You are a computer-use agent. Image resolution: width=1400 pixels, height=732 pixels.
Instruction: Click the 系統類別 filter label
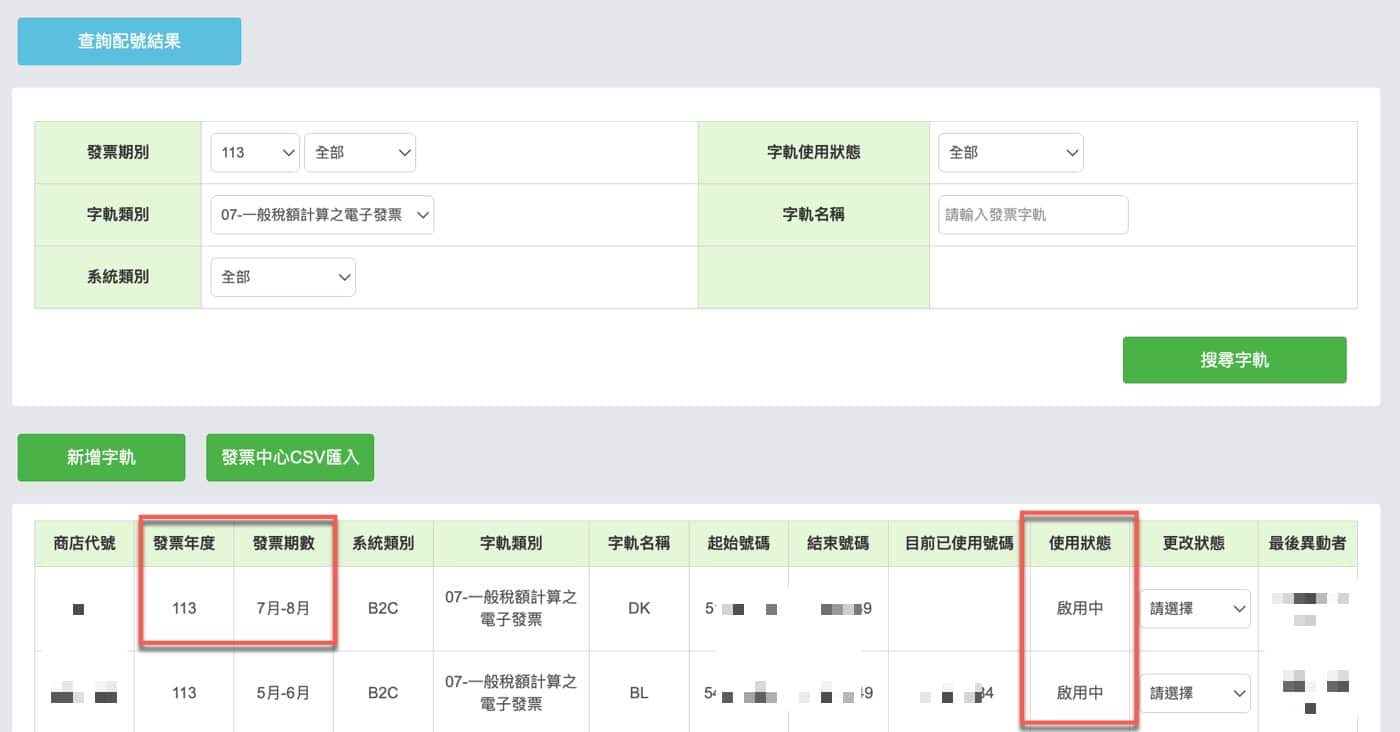(x=118, y=277)
